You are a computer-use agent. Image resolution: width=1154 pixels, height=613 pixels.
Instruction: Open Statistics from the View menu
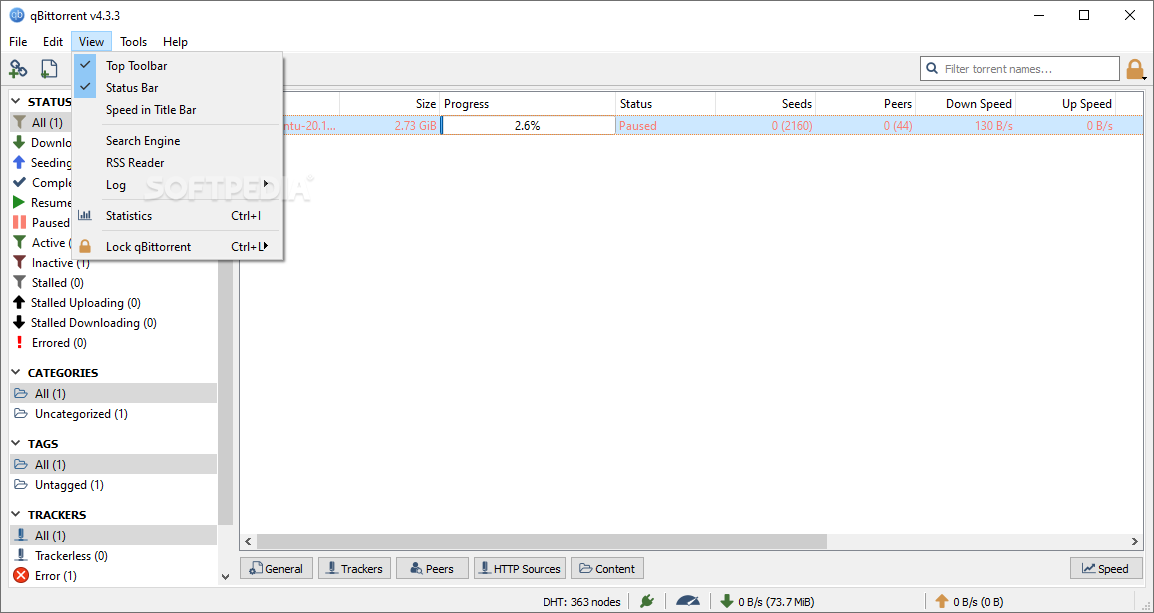pos(177,216)
